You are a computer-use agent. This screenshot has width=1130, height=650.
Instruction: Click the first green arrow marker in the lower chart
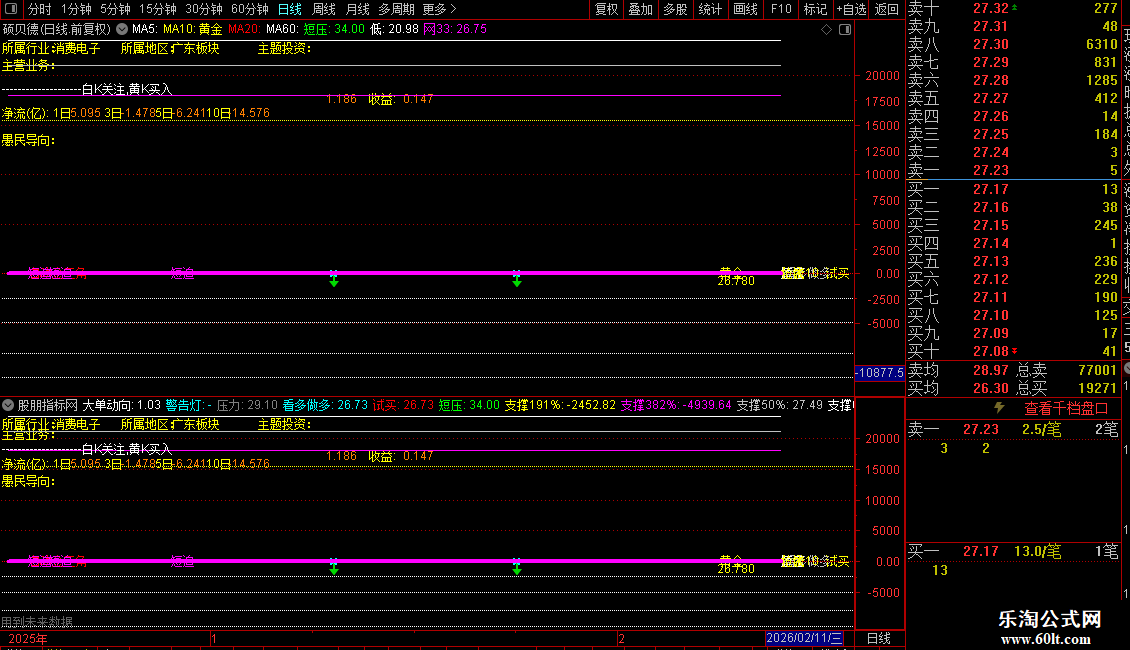[x=334, y=566]
